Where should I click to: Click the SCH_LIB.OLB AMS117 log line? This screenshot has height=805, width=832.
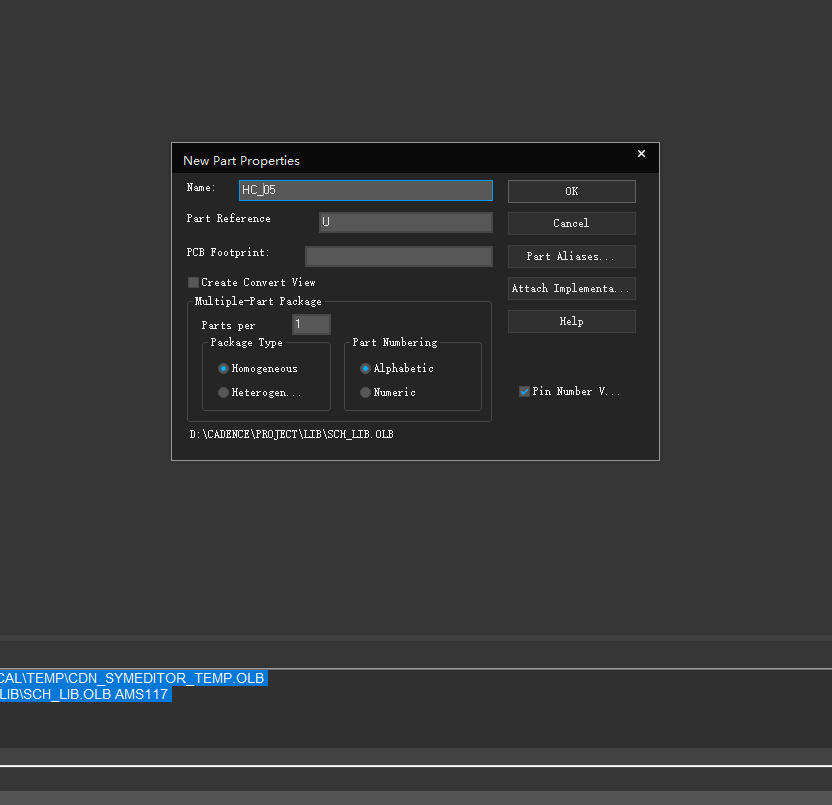tap(84, 694)
